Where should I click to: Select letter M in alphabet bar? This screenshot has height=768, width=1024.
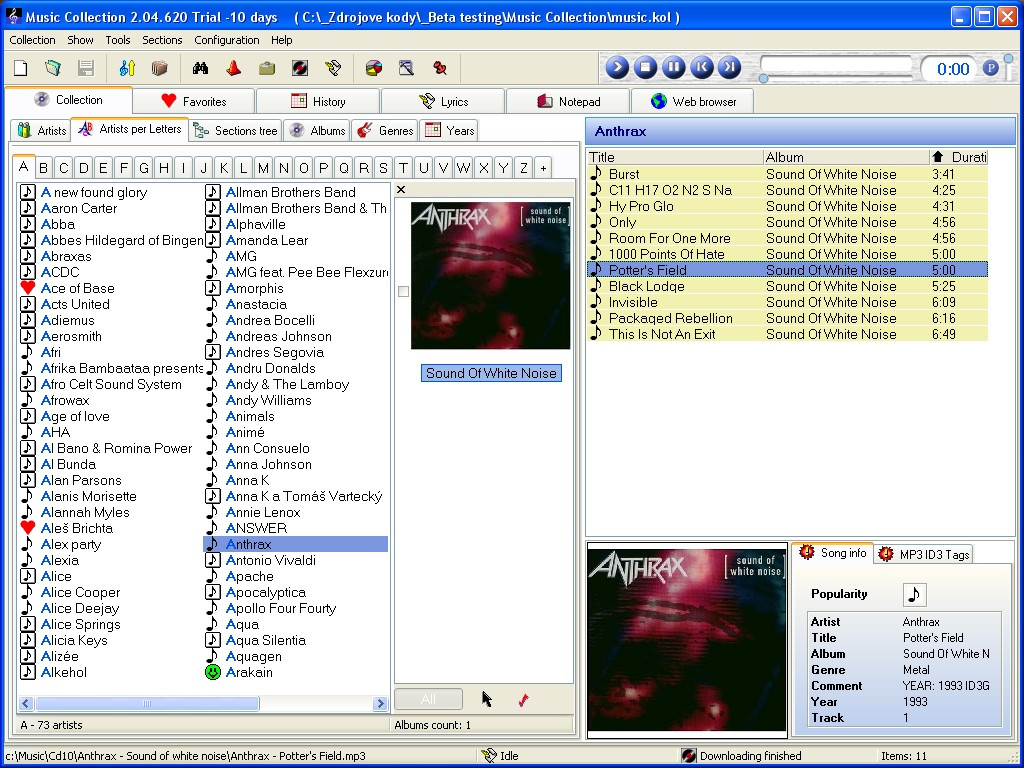pos(263,168)
